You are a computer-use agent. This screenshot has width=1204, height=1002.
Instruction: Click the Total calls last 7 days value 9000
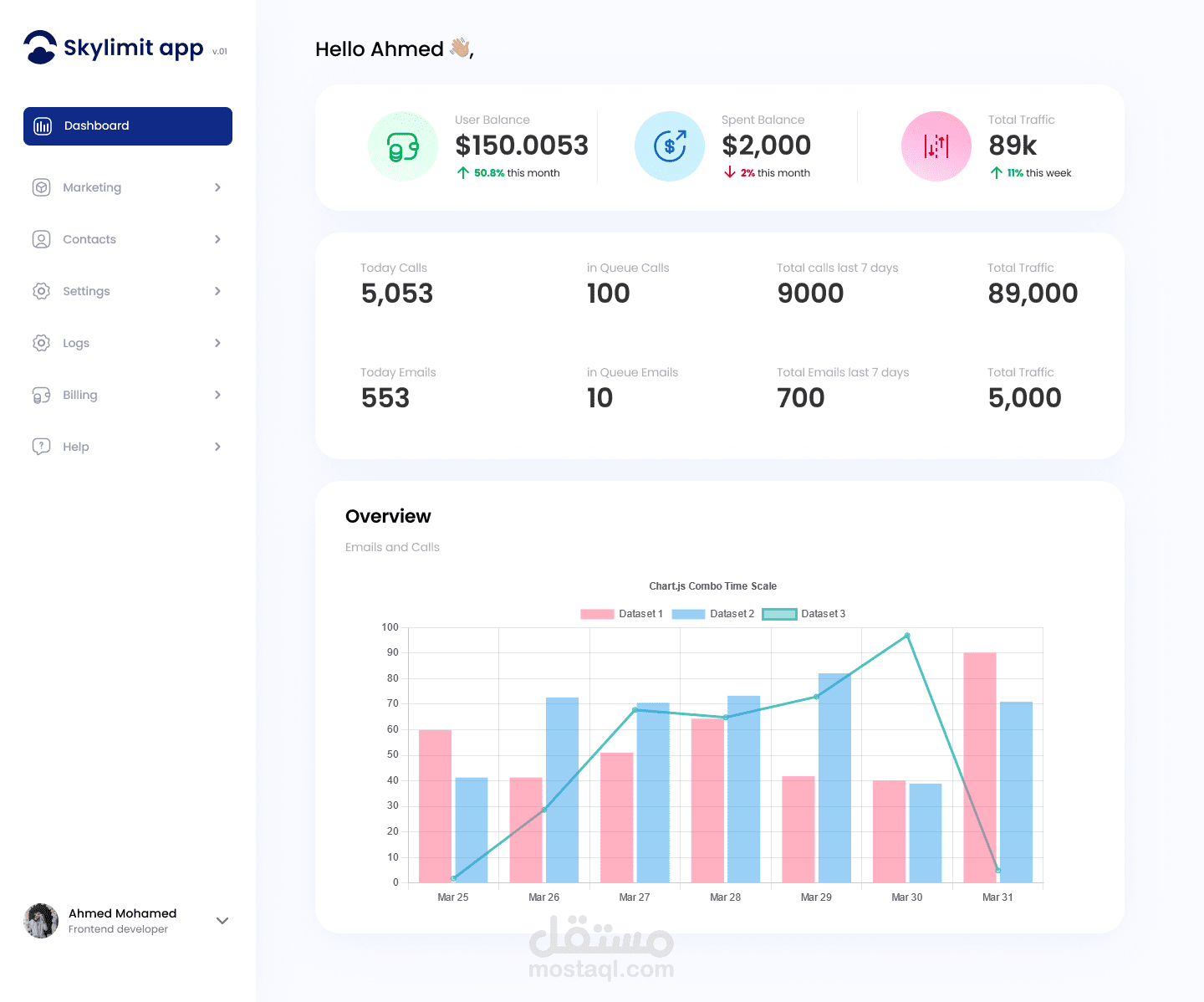[810, 294]
